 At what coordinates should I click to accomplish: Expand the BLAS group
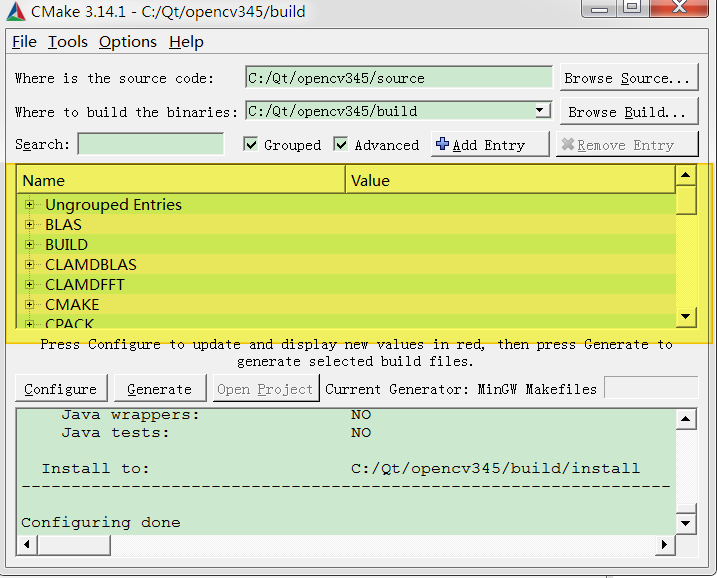tap(30, 225)
